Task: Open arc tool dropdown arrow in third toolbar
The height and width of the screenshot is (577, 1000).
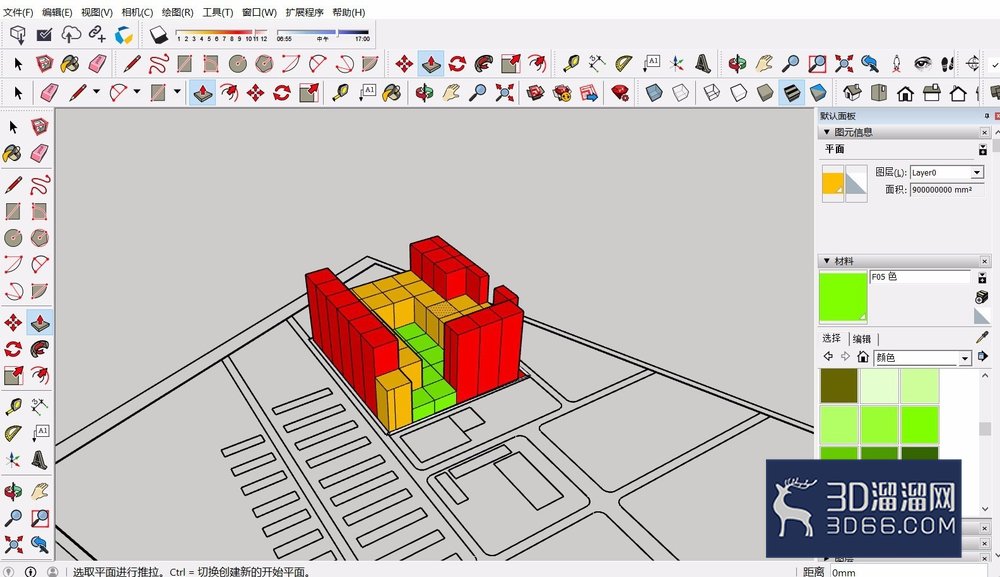Action: pyautogui.click(x=136, y=92)
